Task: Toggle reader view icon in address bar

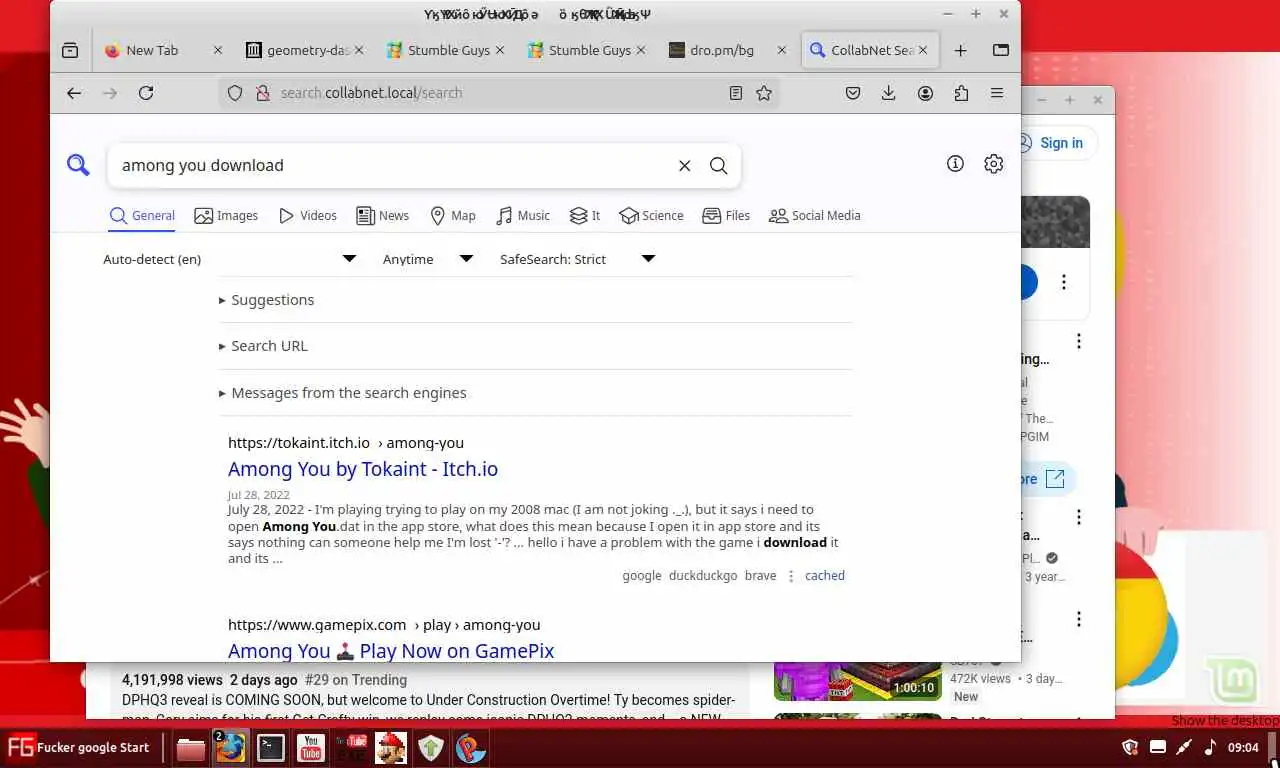Action: (x=736, y=93)
